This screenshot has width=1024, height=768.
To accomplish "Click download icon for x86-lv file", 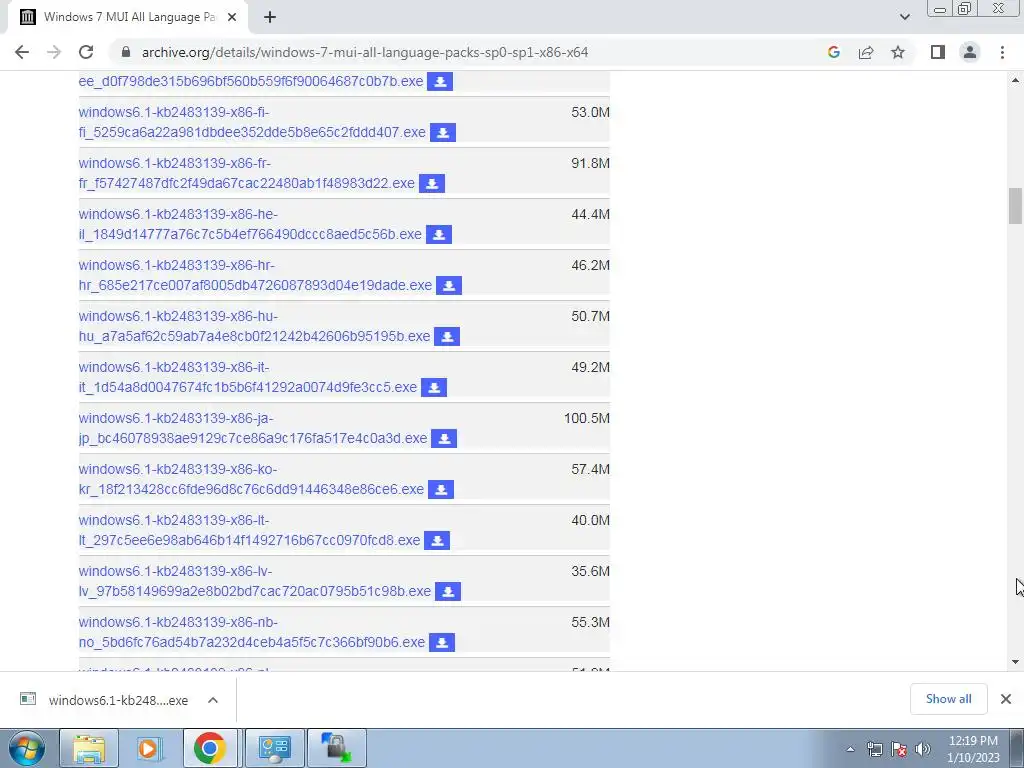I will (448, 591).
